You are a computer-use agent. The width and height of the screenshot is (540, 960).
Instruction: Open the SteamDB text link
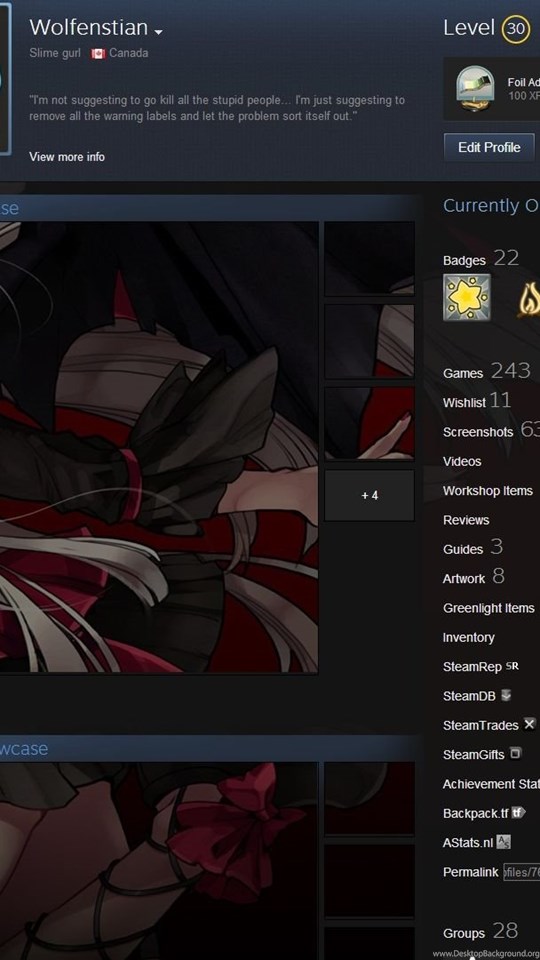469,696
